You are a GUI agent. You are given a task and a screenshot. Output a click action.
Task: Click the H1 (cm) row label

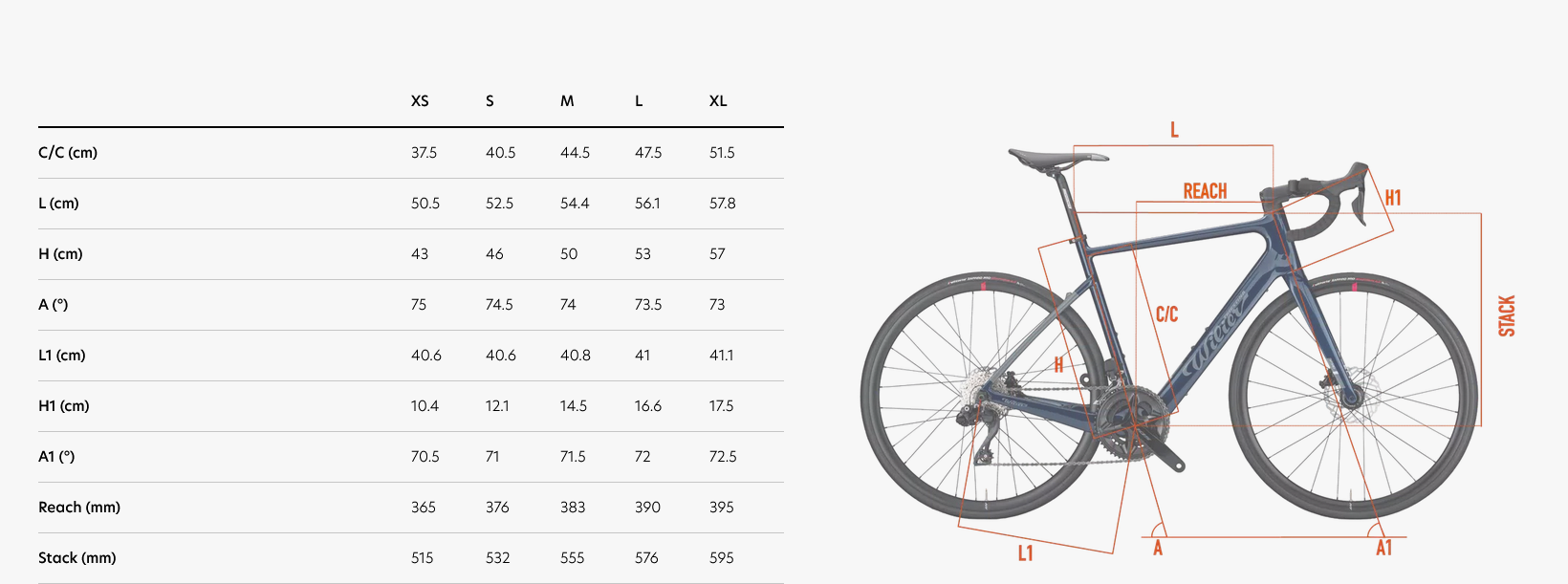[64, 406]
